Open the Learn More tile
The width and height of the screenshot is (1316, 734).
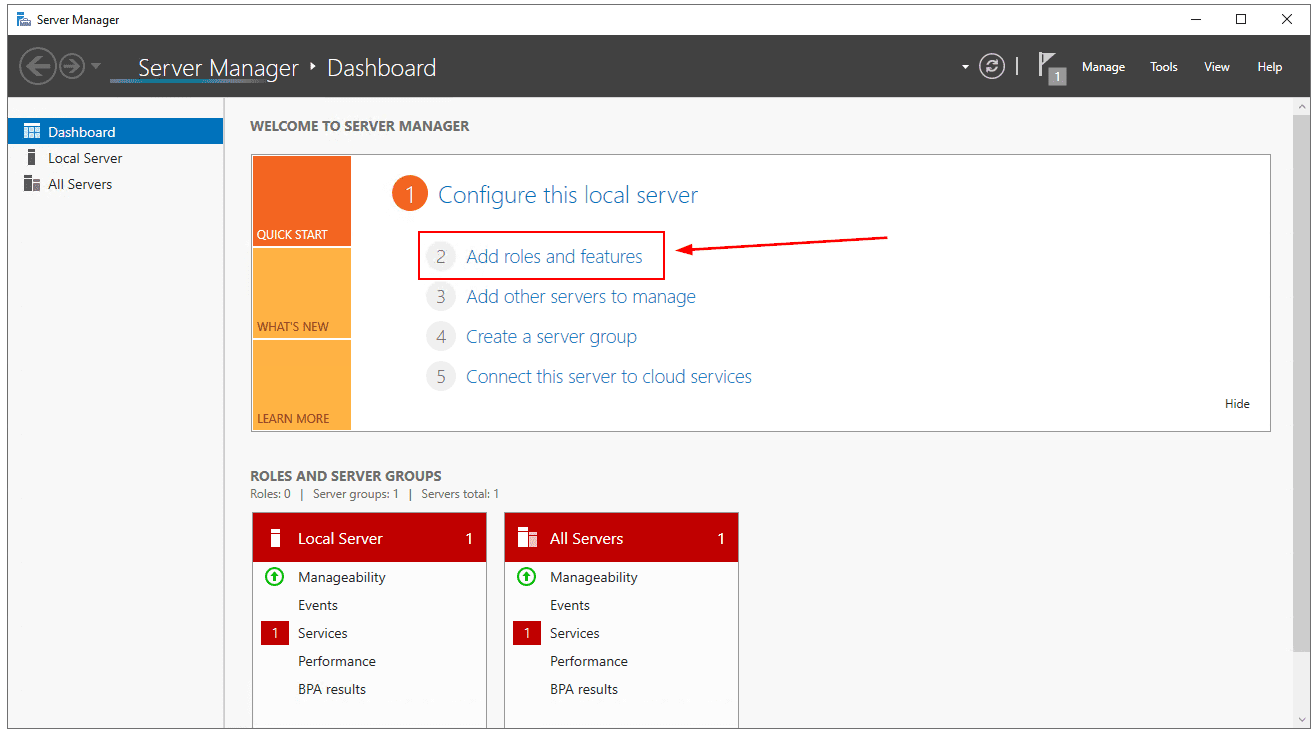click(301, 385)
